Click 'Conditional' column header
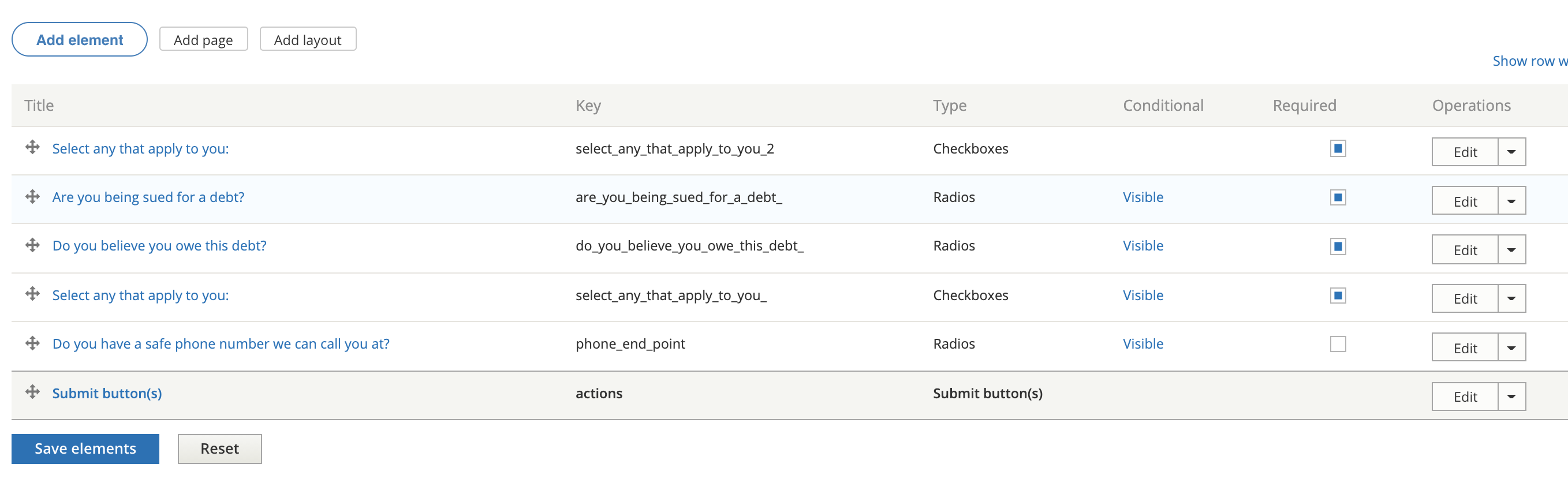1568x486 pixels. pyautogui.click(x=1163, y=105)
